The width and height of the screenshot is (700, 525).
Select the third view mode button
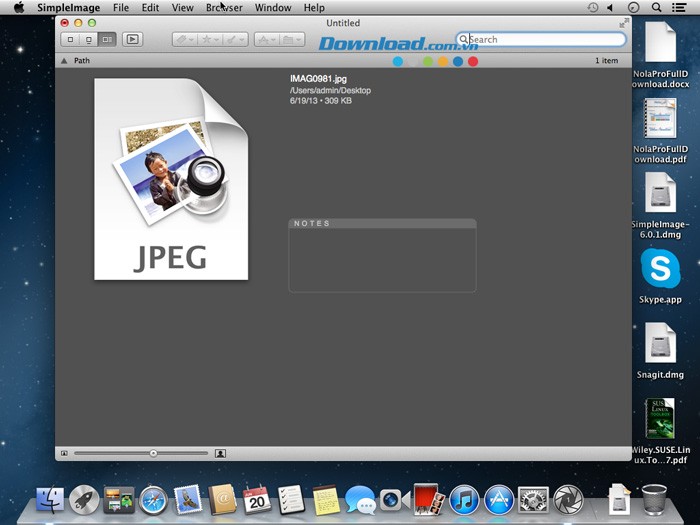click(x=106, y=40)
